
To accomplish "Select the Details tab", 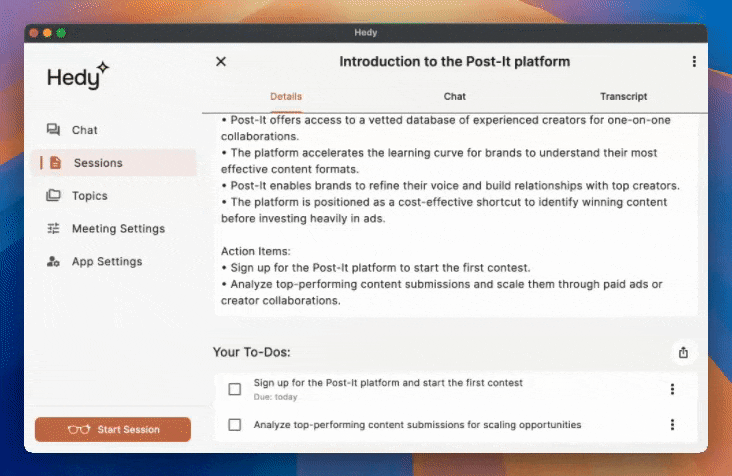I will pyautogui.click(x=286, y=97).
